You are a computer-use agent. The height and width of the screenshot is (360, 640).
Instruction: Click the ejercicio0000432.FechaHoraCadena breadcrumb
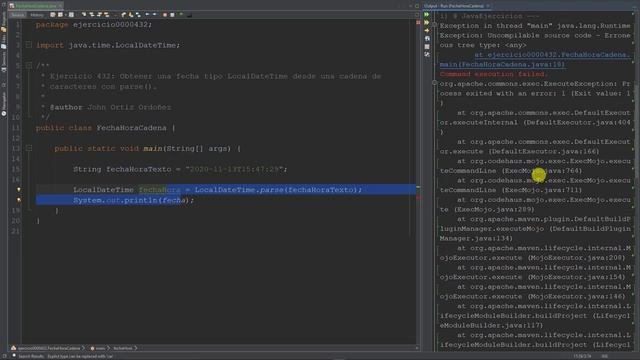[x=48, y=348]
